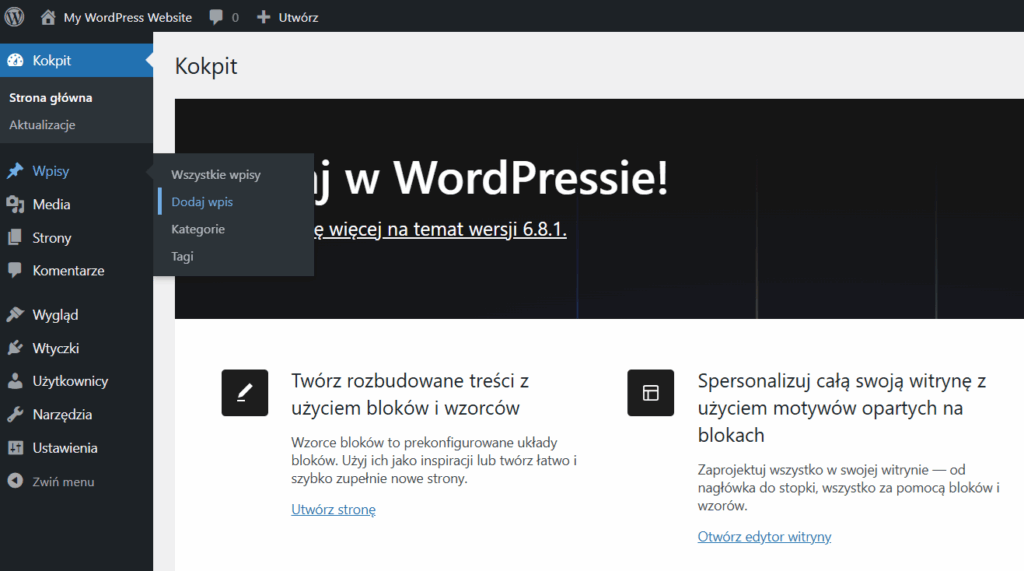Choose Dodaj wpis in flyout

pyautogui.click(x=202, y=202)
